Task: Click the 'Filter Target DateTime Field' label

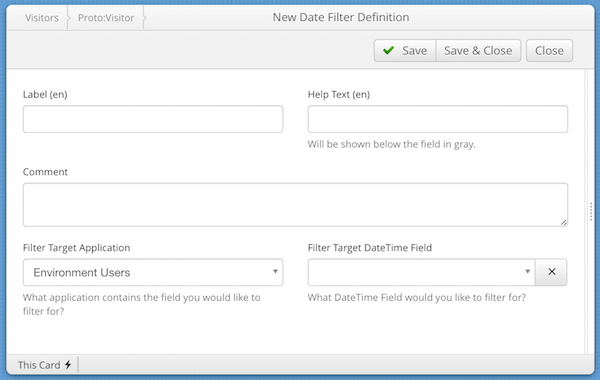Action: click(x=370, y=248)
